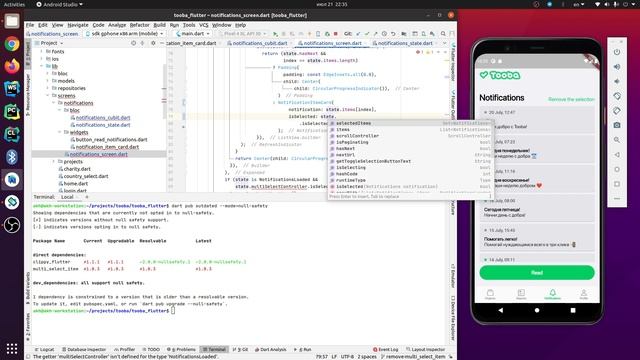Click the emulator volume down button
640x360 pixels.
617,82
